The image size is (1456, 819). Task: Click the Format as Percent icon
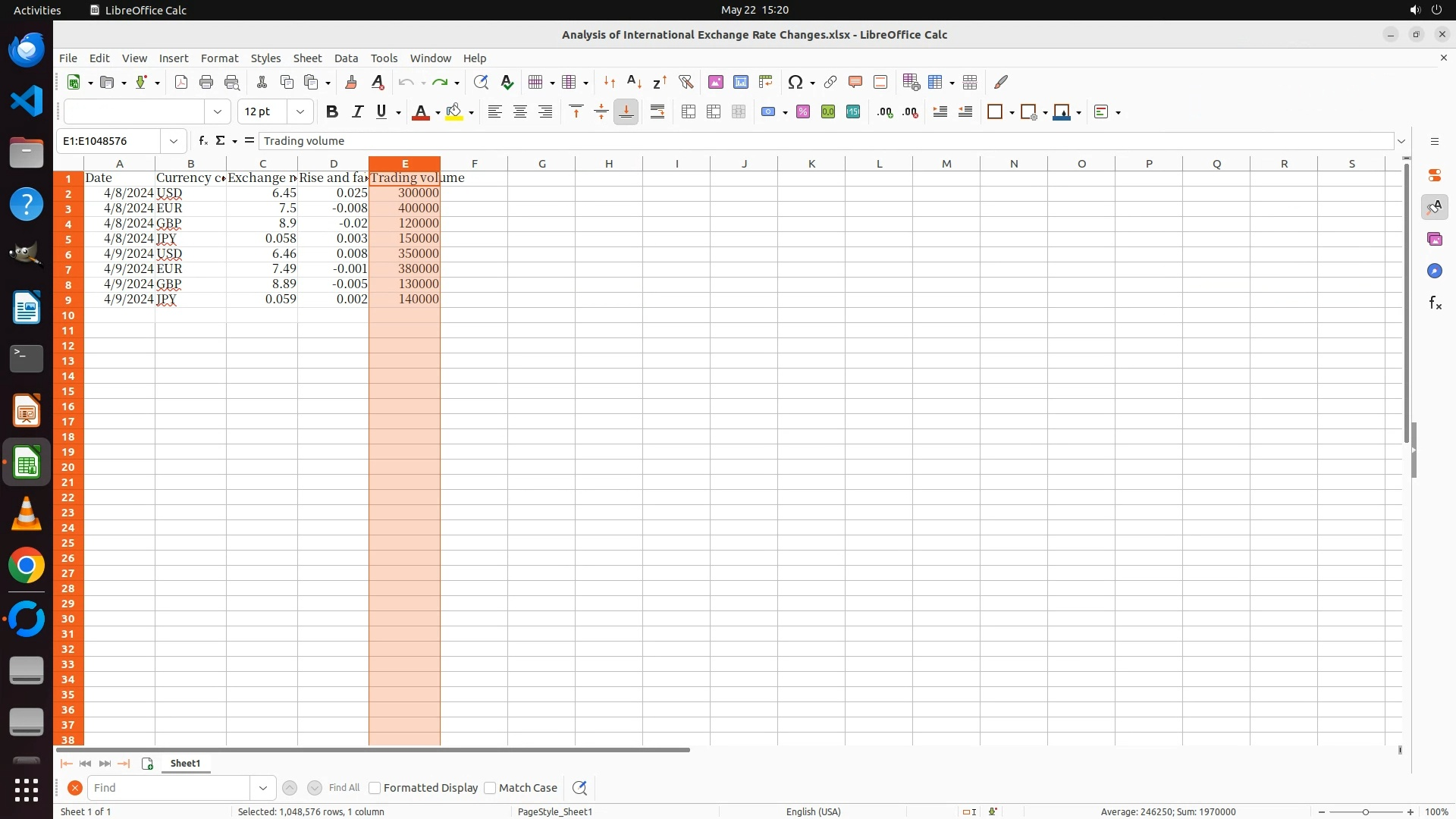point(803,112)
